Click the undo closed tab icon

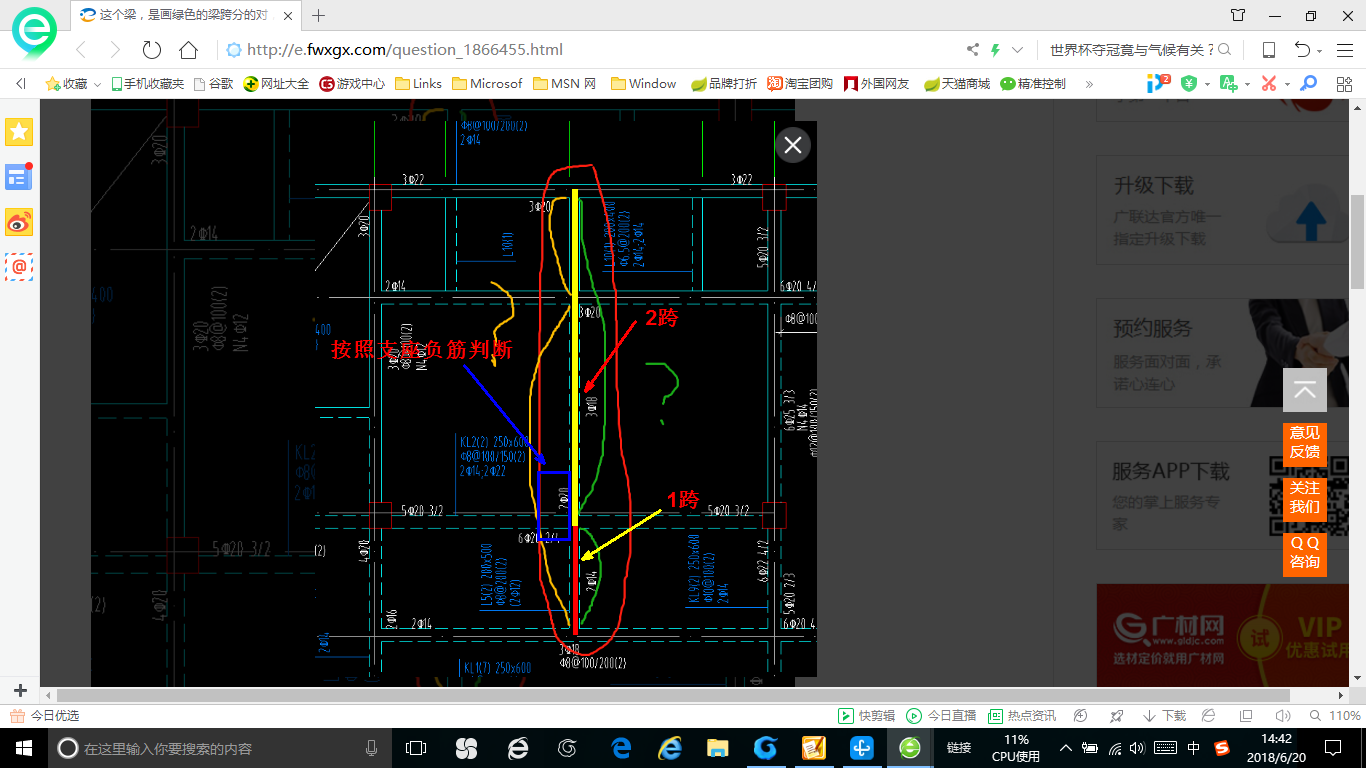[1302, 50]
